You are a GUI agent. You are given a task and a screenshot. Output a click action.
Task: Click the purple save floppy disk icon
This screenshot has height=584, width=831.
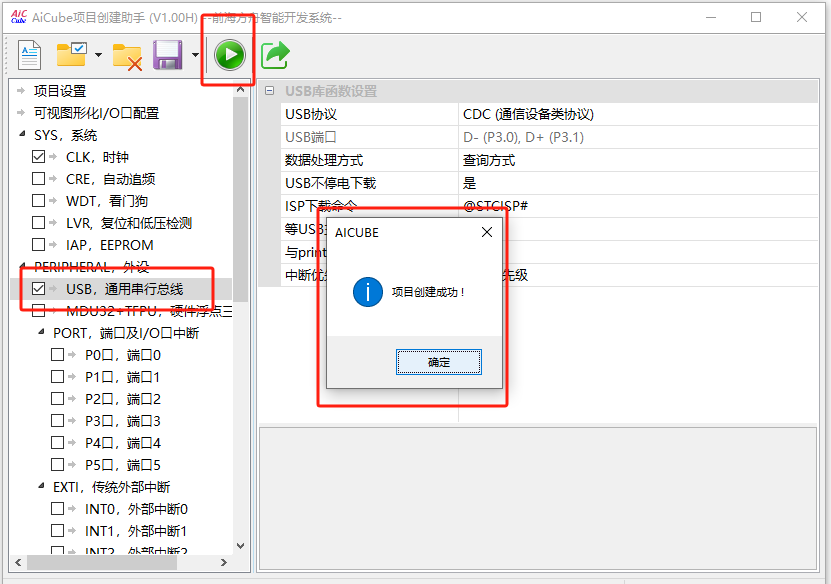[167, 55]
